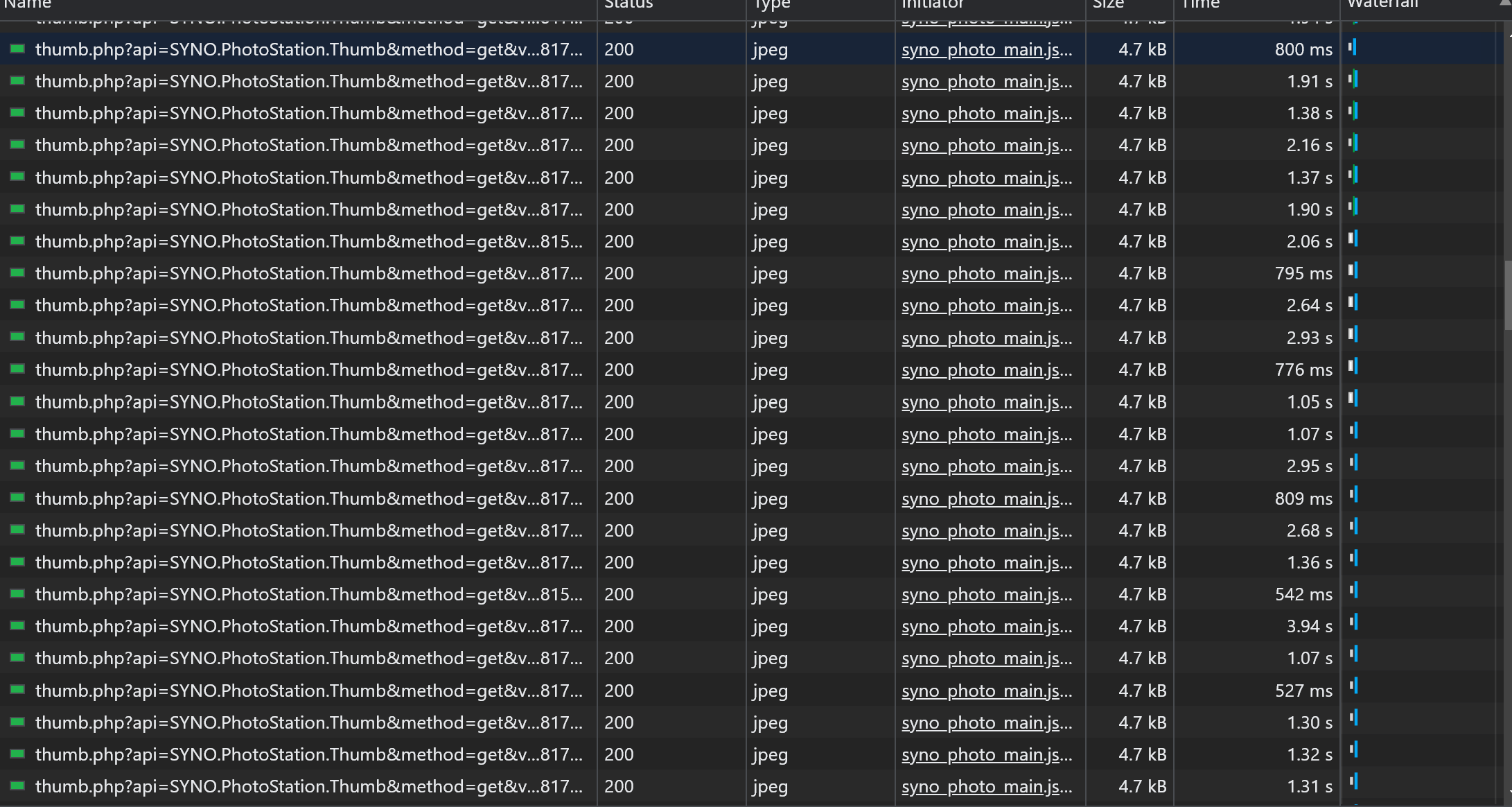Click image icon of the 2.16 s request
The height and width of the screenshot is (807, 1512).
coord(17,145)
